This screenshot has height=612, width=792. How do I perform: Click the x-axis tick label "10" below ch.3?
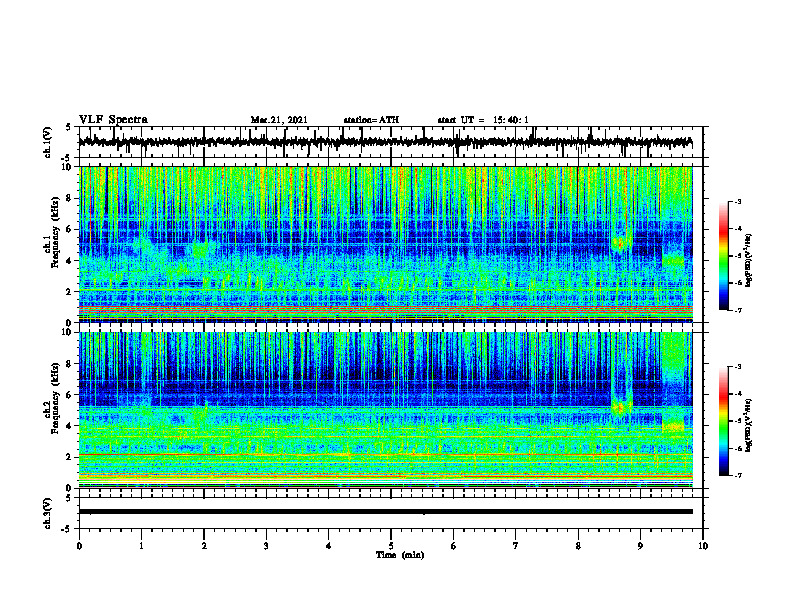(x=703, y=546)
